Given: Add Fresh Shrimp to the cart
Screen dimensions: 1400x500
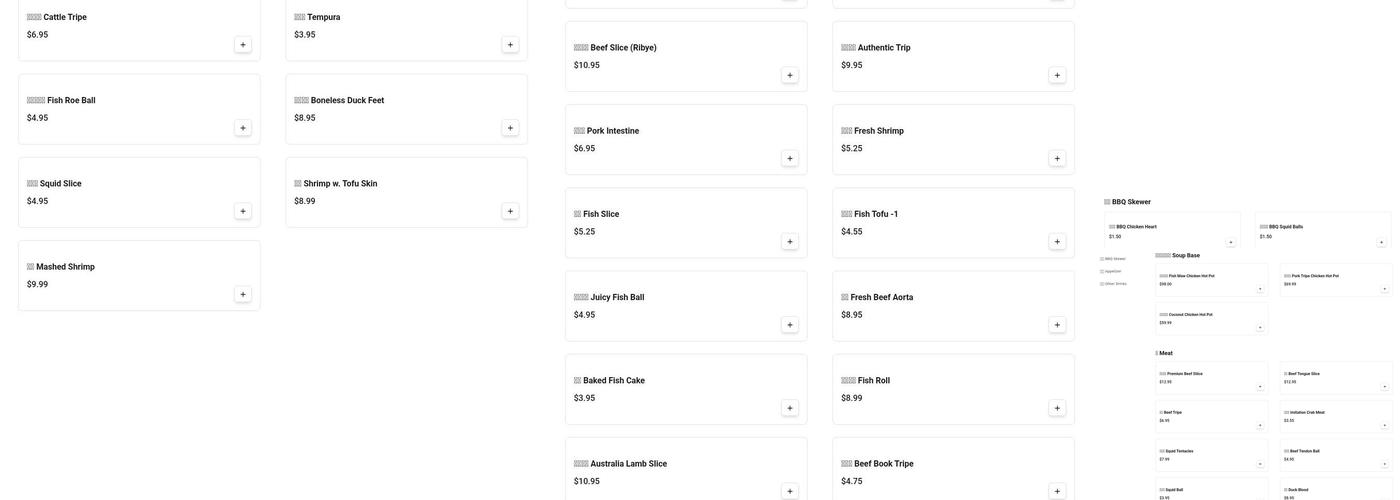Looking at the screenshot, I should [1057, 158].
